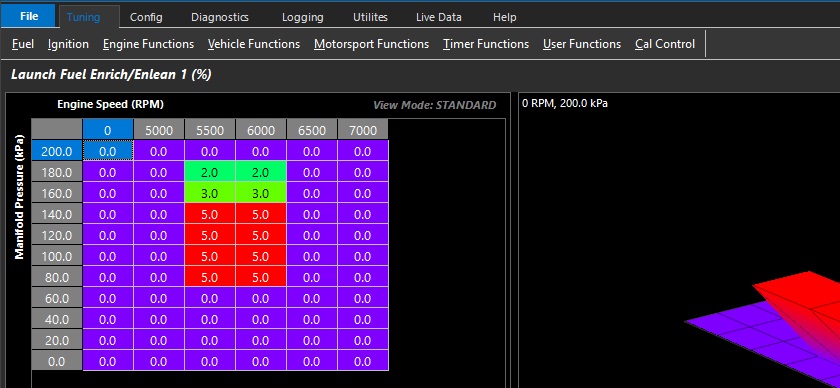Click 5.0 cell at 120.0 kPa, 6000 RPM
This screenshot has width=840, height=388.
[x=260, y=235]
